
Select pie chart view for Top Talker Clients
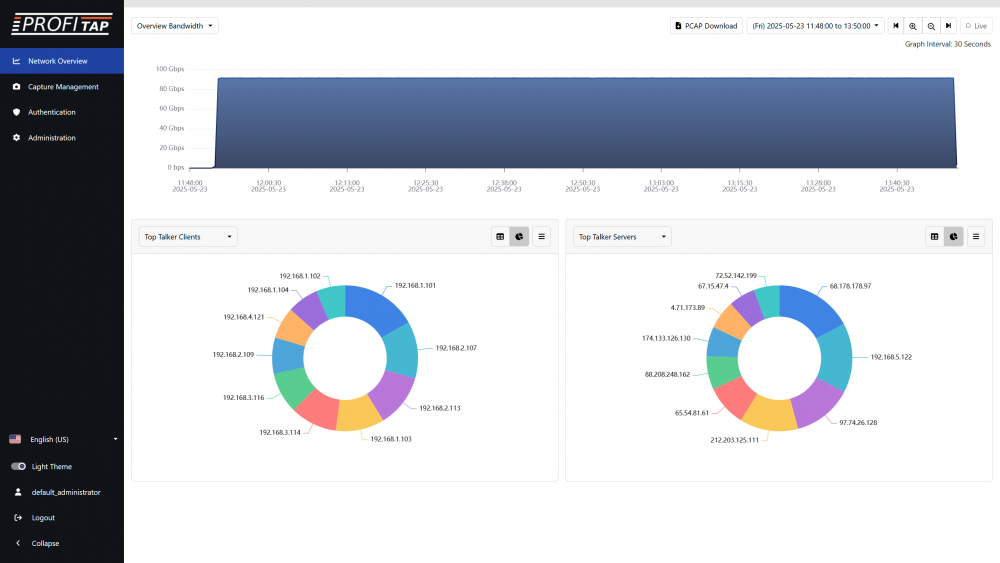pos(519,237)
